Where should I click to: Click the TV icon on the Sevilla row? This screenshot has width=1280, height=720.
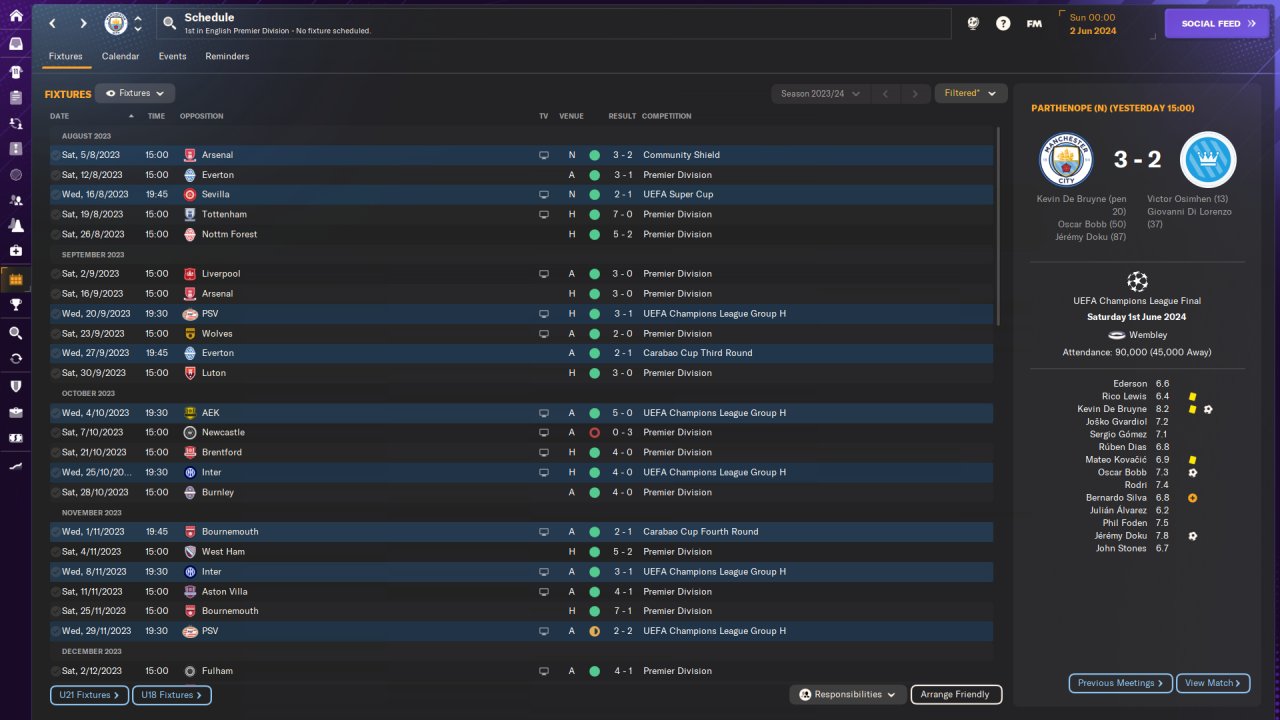(x=544, y=194)
